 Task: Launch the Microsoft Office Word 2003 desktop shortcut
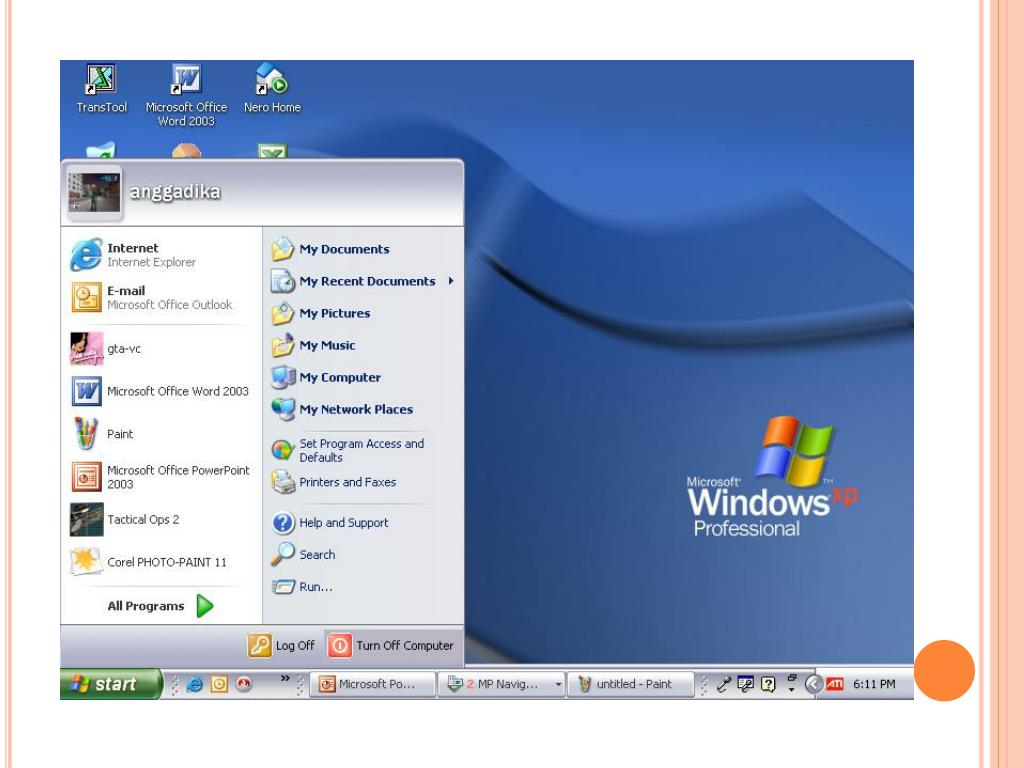[186, 95]
